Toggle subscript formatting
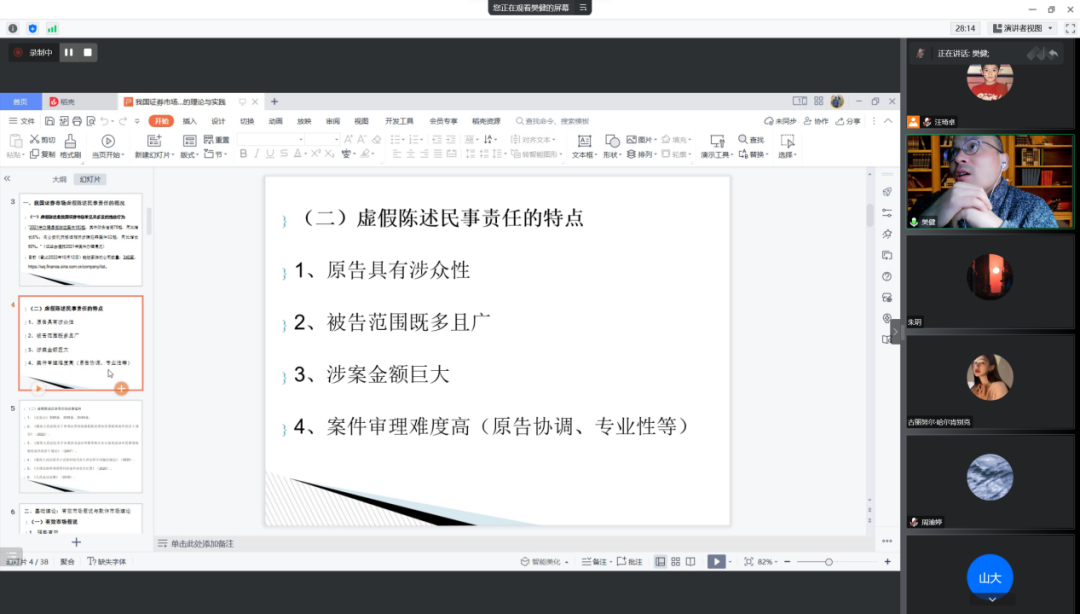This screenshot has height=614, width=1080. pos(330,154)
